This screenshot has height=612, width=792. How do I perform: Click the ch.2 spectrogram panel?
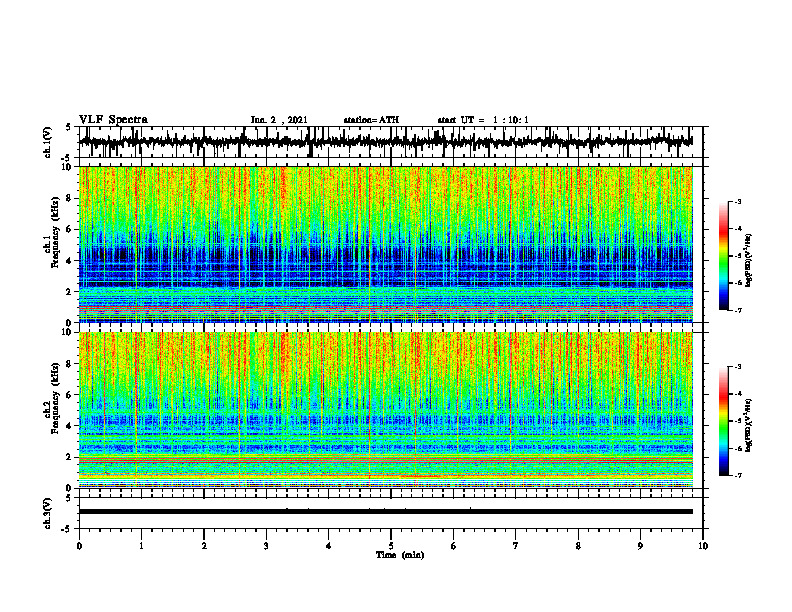tap(385, 410)
